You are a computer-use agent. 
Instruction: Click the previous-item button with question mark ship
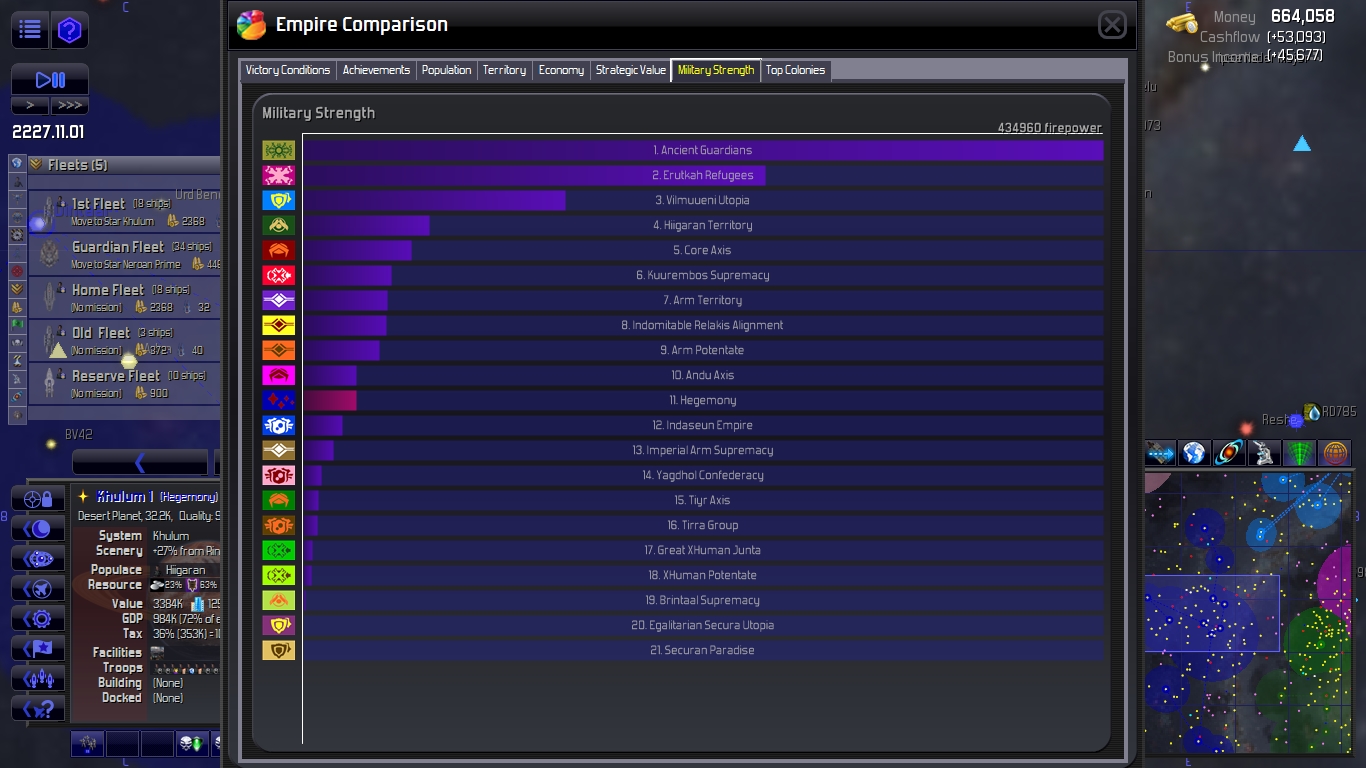tap(38, 709)
